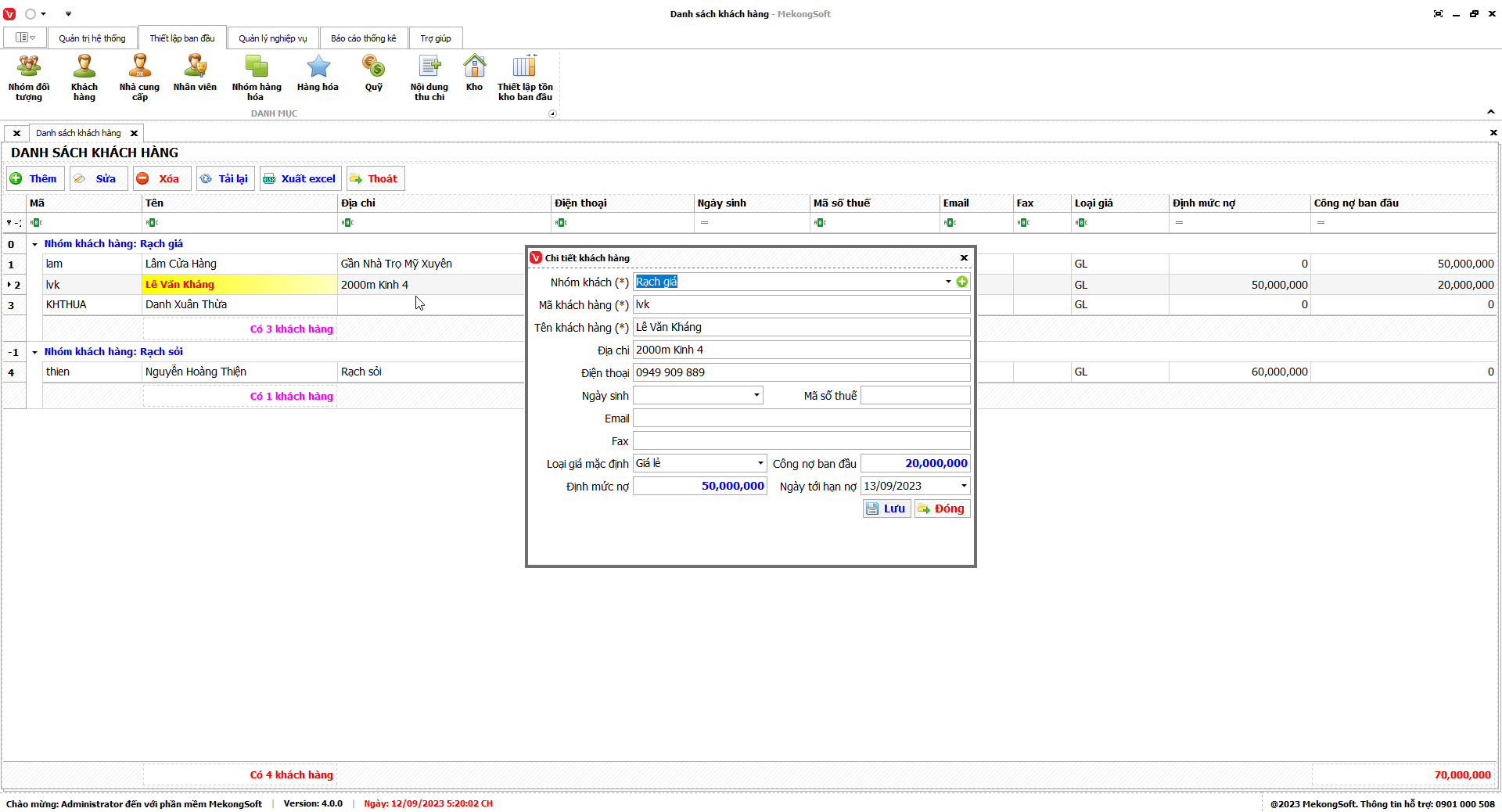Click the Xuất excel button
Screen dimensions: 1502x812
point(300,179)
